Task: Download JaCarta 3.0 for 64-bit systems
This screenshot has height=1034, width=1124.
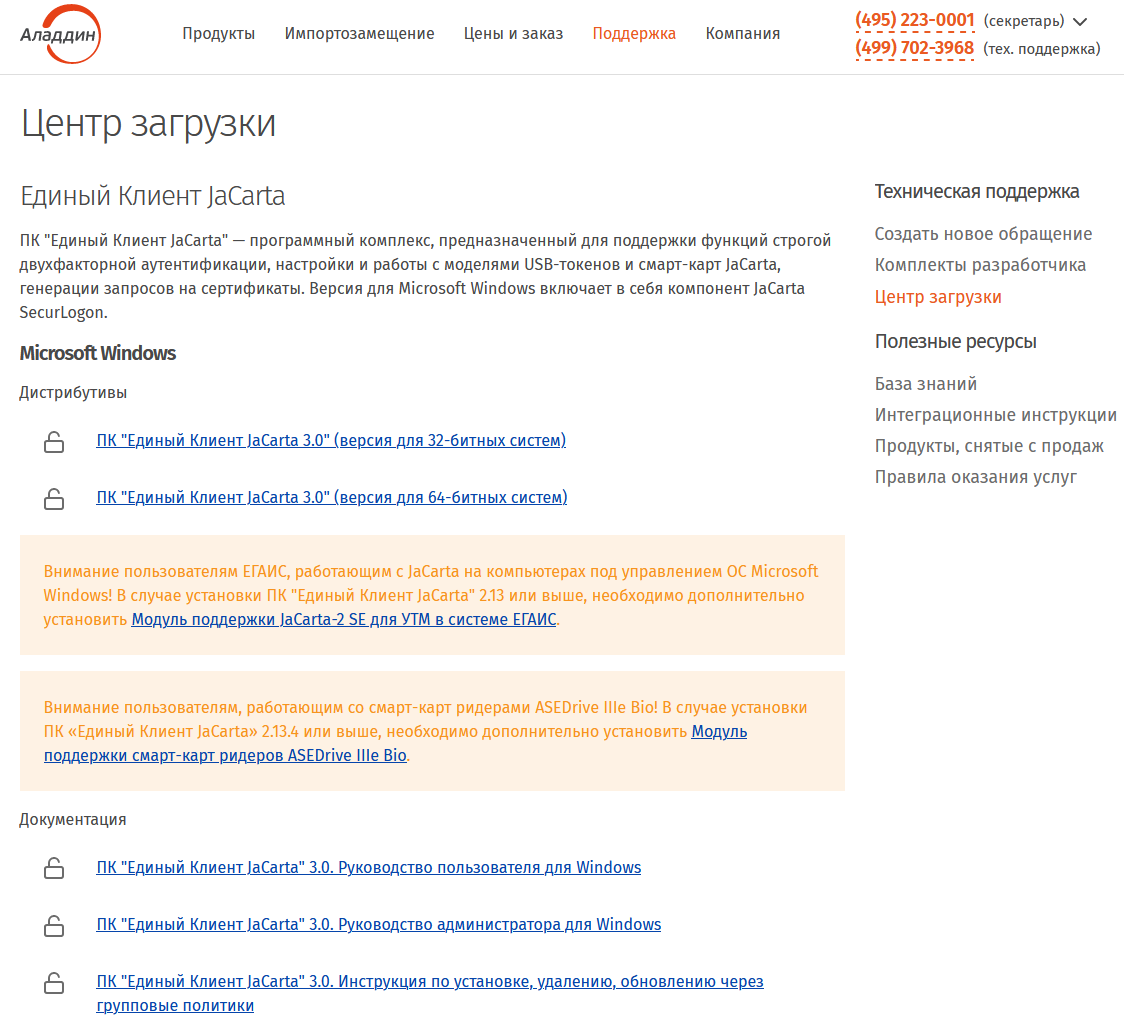Action: (332, 497)
